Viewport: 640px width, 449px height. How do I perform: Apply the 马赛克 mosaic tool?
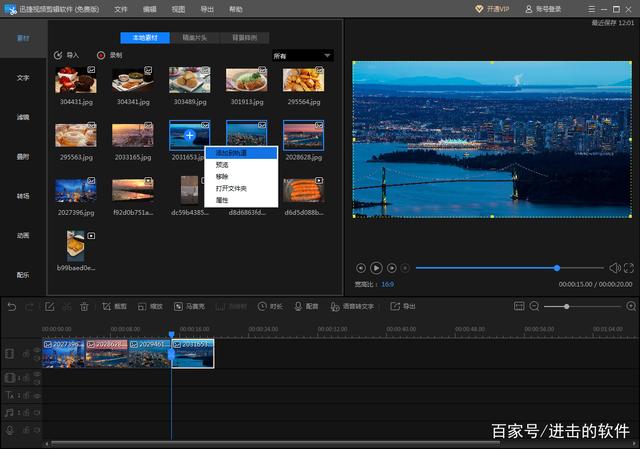coord(189,307)
